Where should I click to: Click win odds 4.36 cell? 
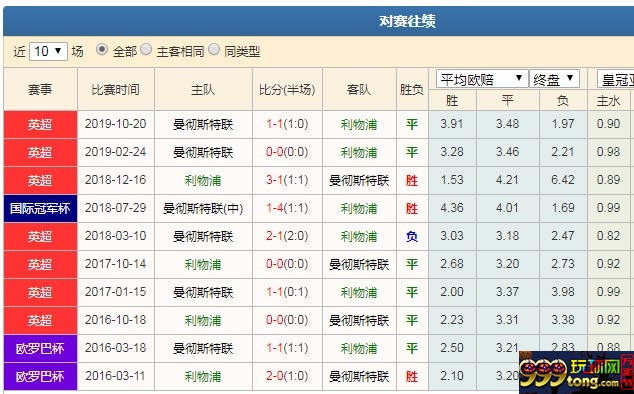[x=452, y=208]
